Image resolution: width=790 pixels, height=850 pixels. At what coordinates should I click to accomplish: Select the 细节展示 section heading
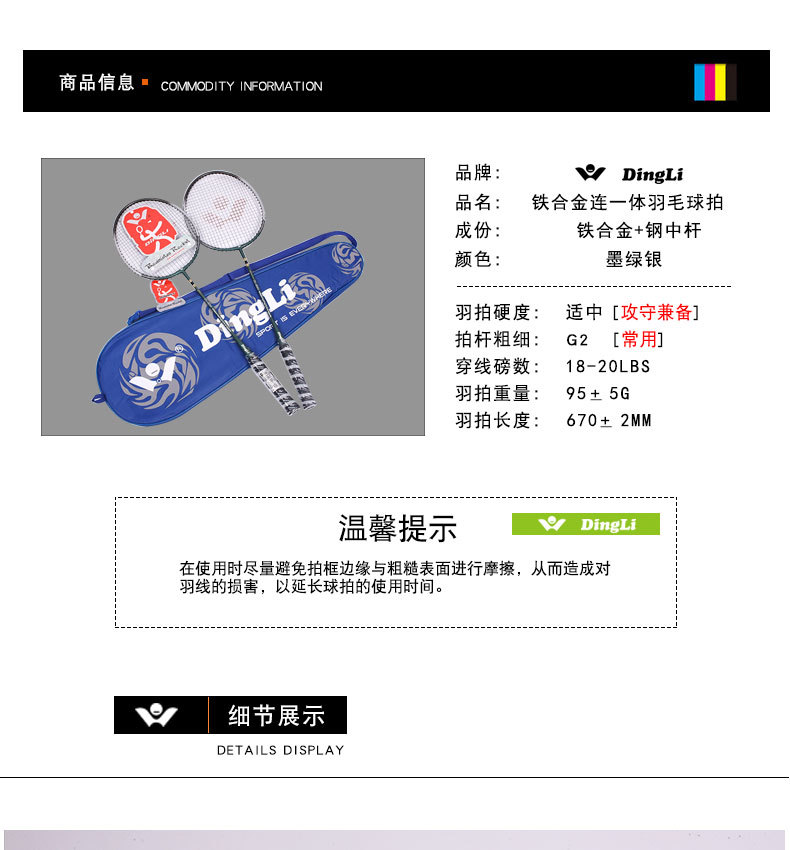[x=277, y=715]
